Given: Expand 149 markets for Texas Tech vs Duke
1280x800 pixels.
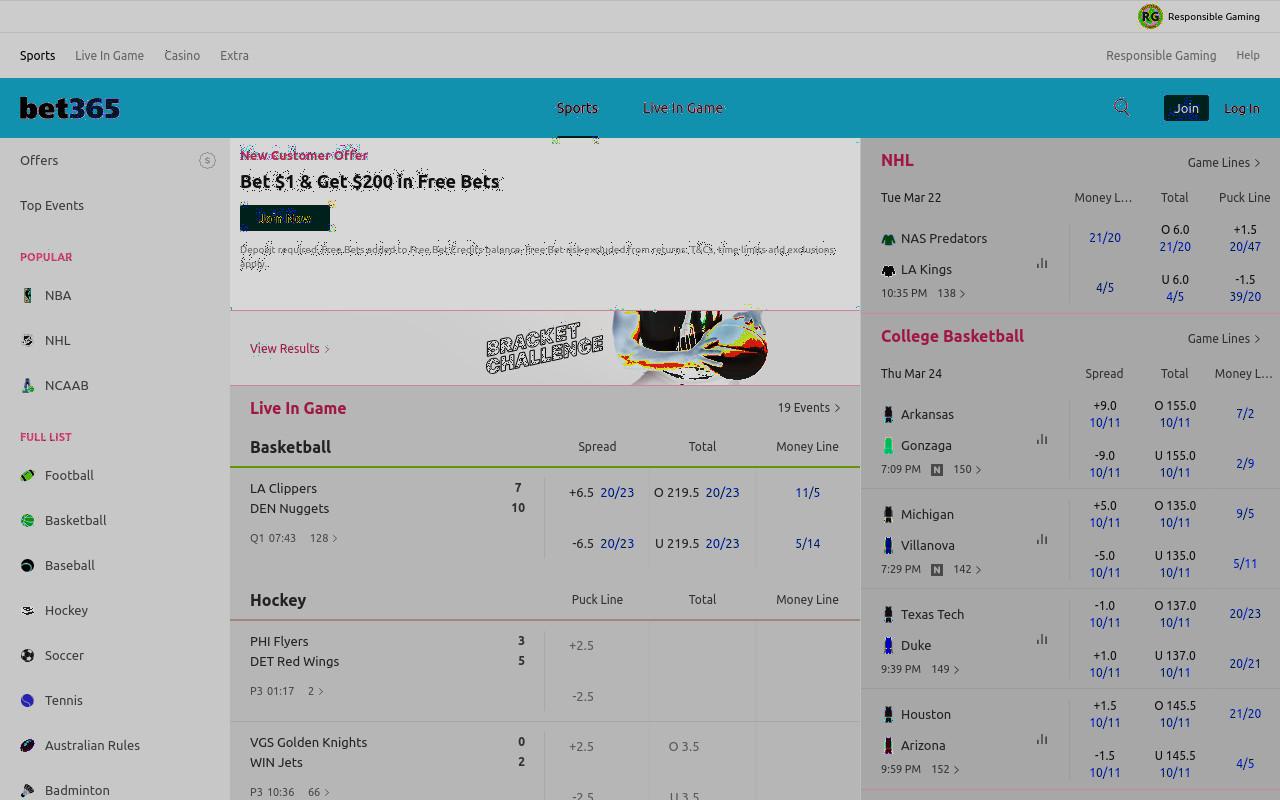Looking at the screenshot, I should pos(944,669).
